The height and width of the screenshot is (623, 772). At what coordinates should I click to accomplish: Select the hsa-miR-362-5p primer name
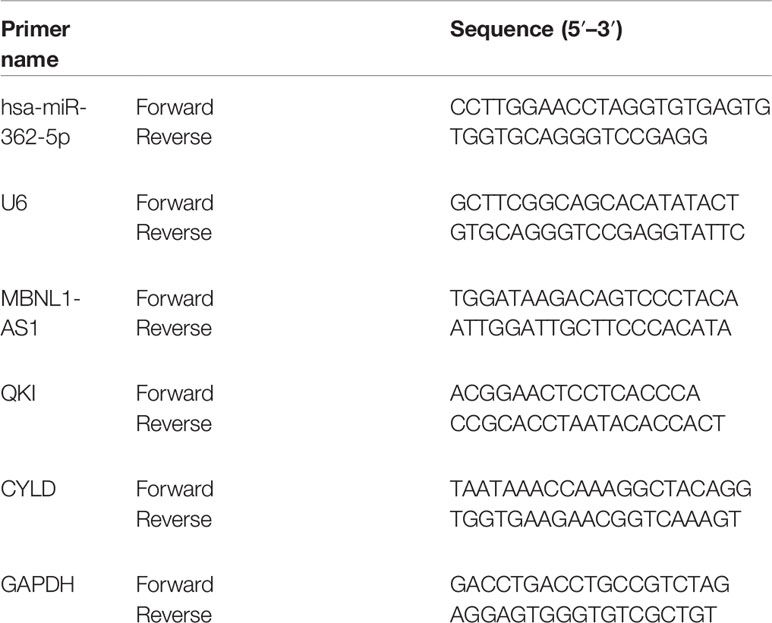43,122
